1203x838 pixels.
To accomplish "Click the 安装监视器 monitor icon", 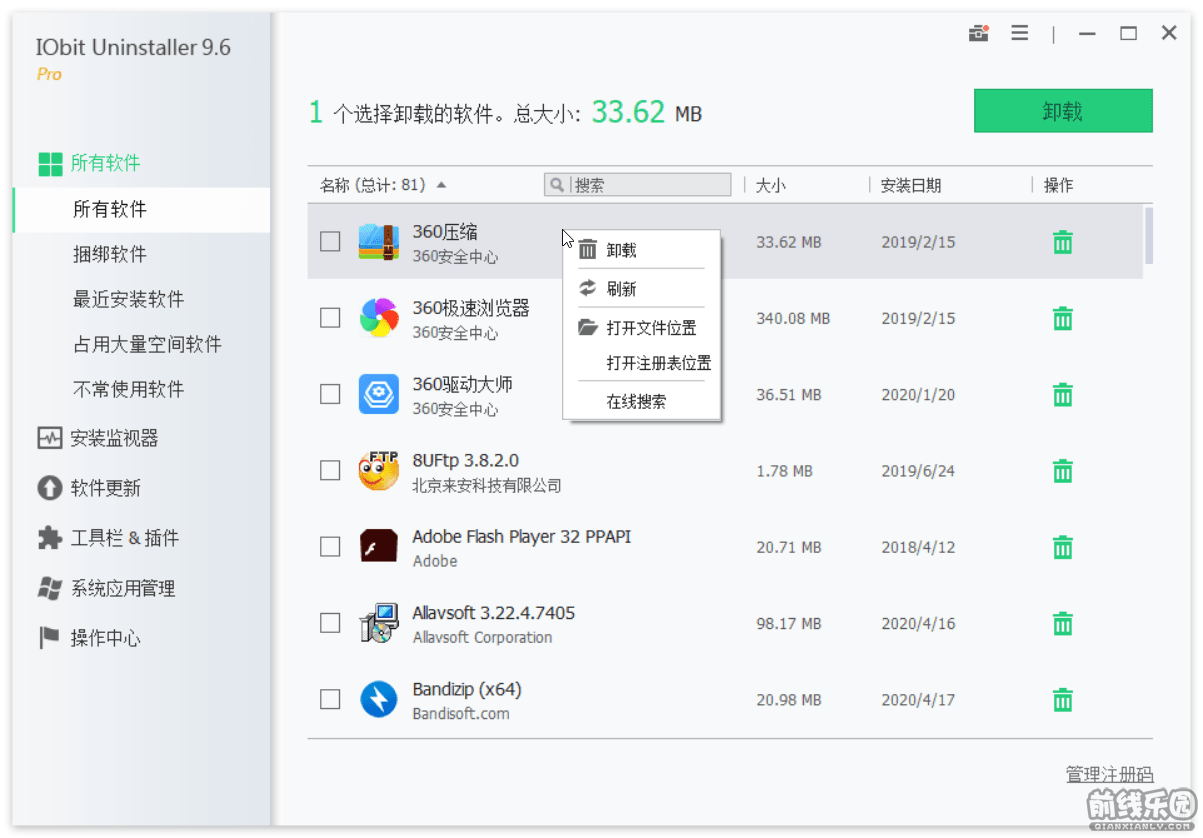I will 50,438.
